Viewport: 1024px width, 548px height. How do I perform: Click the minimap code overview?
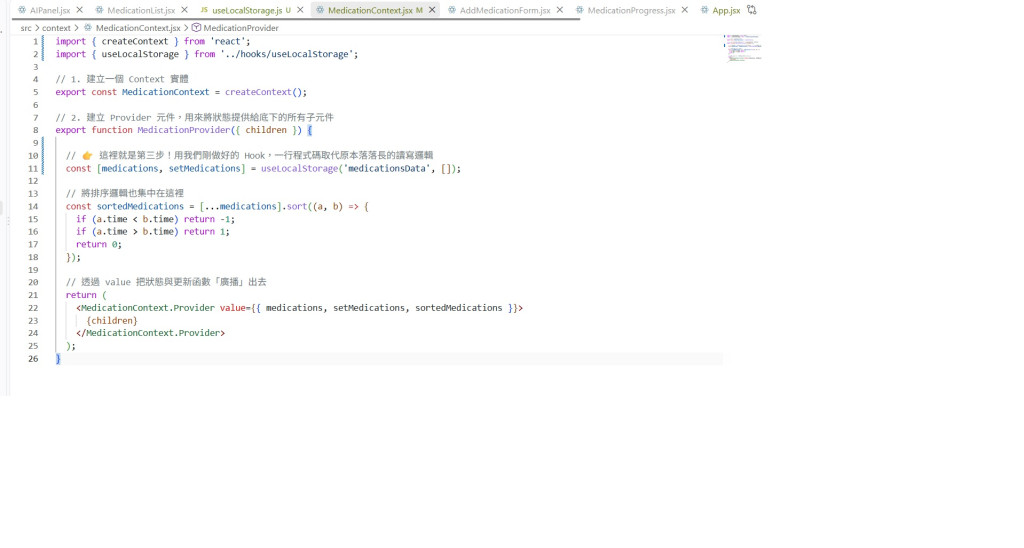click(x=743, y=48)
